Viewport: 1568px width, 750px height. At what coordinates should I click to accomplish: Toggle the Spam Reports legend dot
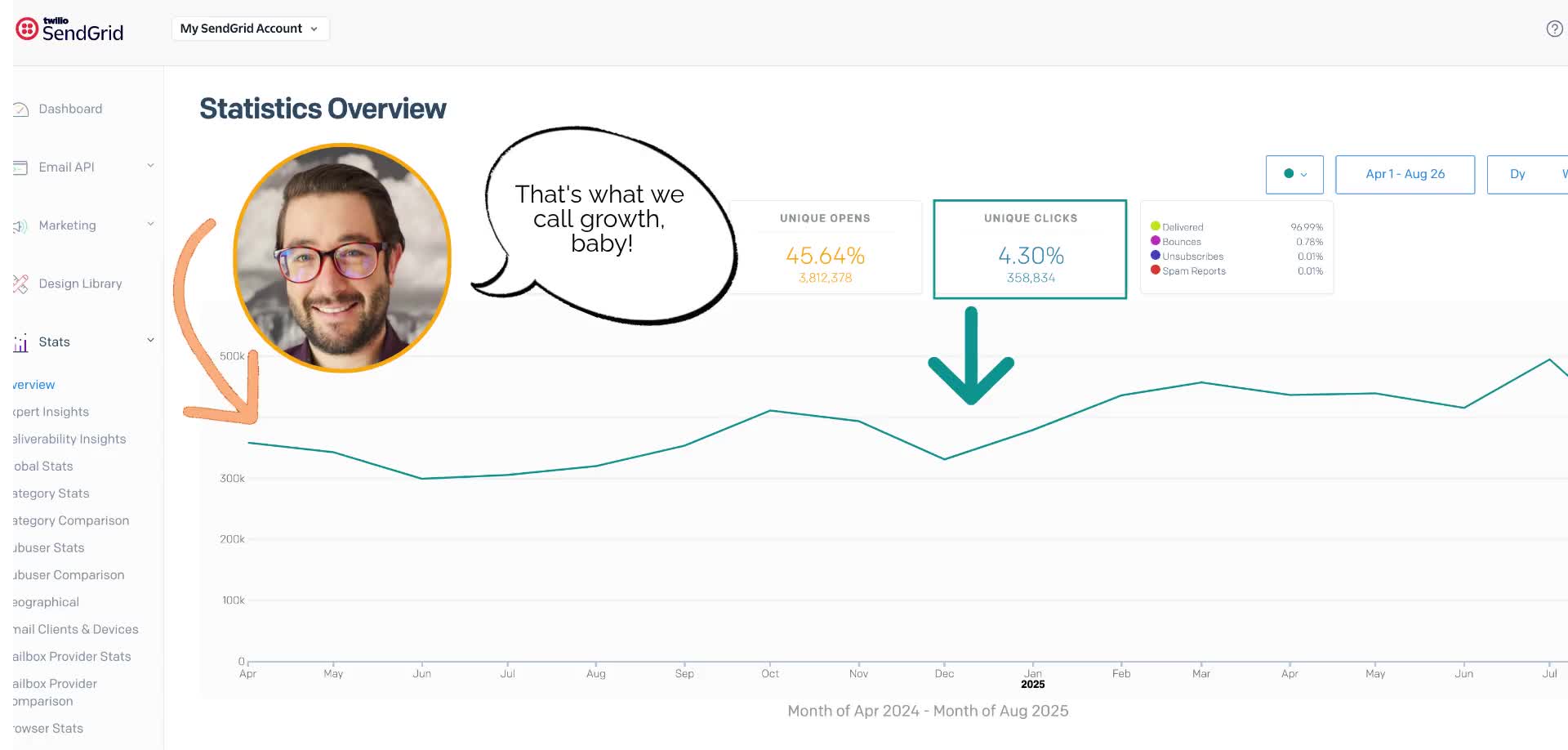click(x=1156, y=270)
